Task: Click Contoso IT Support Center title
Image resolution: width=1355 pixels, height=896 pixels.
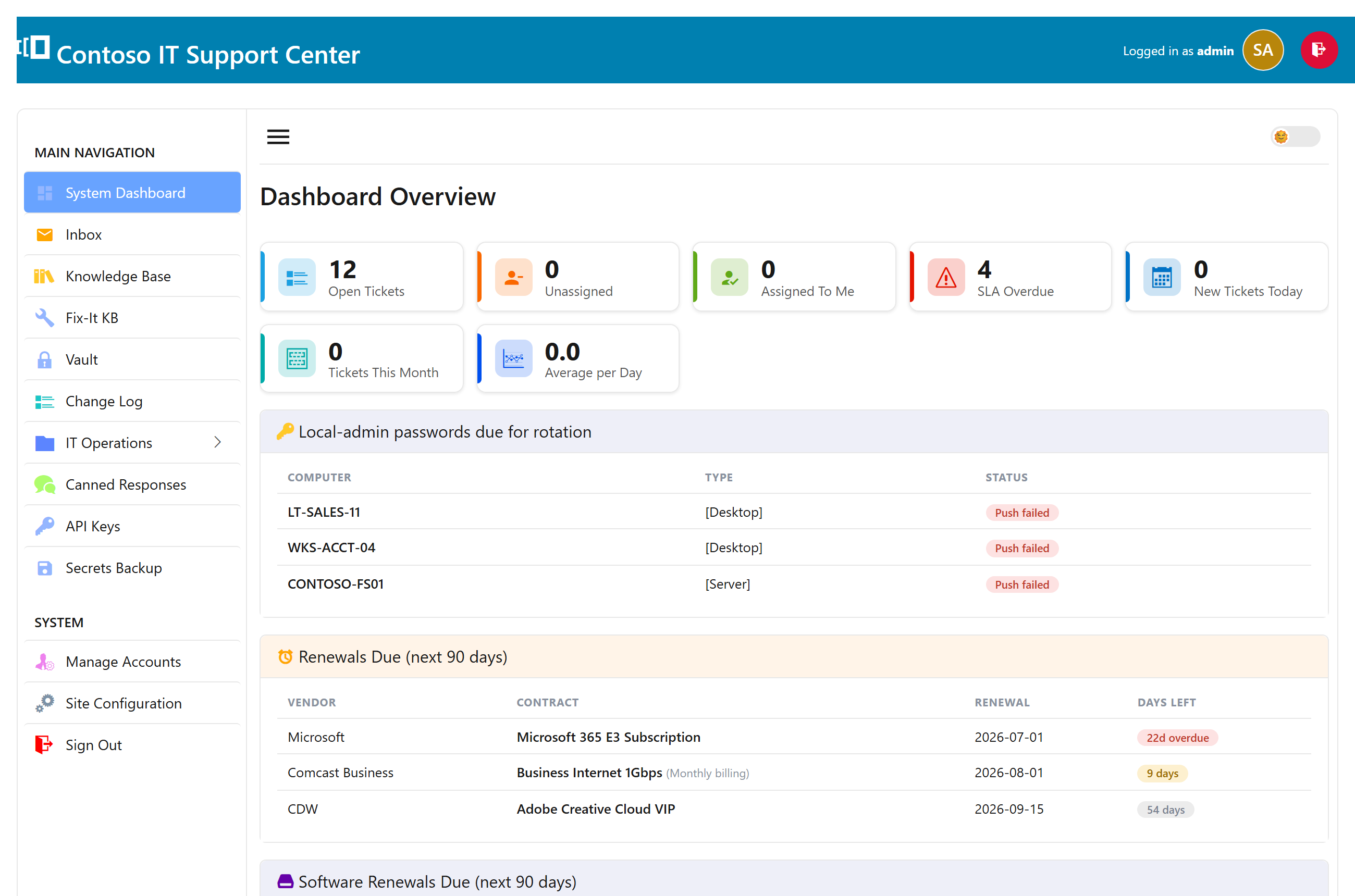Action: click(208, 55)
